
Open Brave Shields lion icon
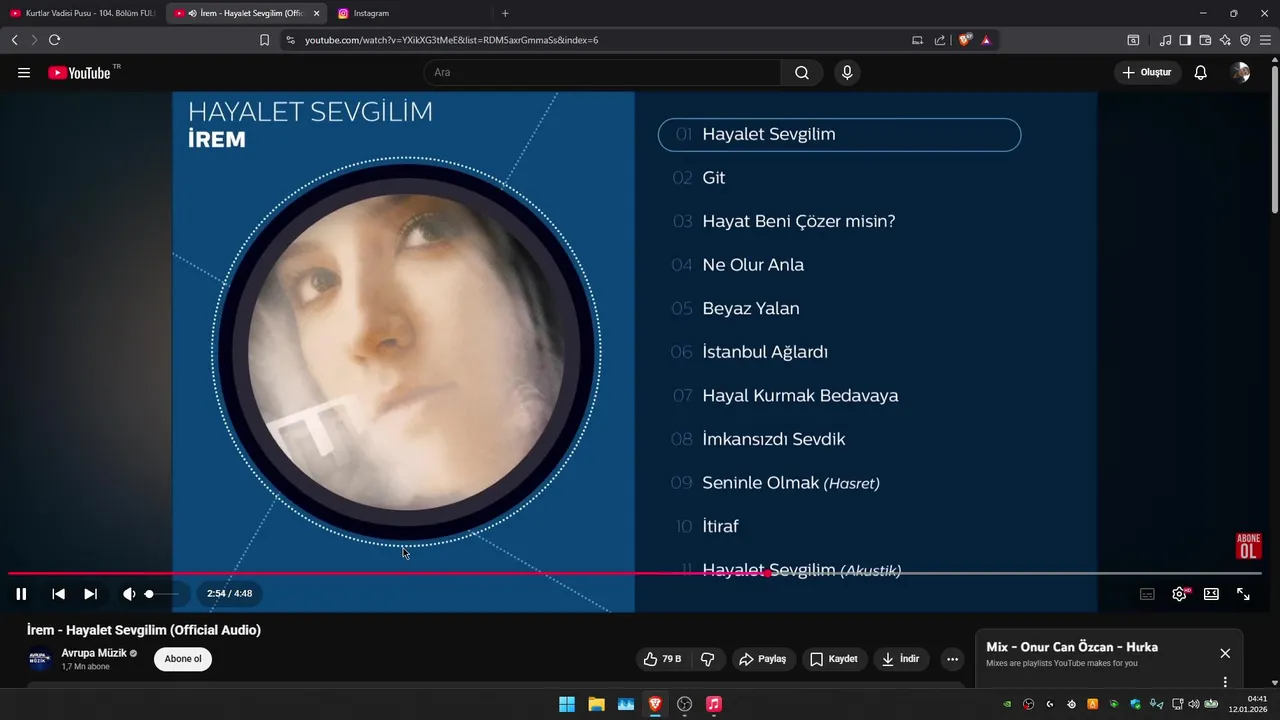pos(964,40)
